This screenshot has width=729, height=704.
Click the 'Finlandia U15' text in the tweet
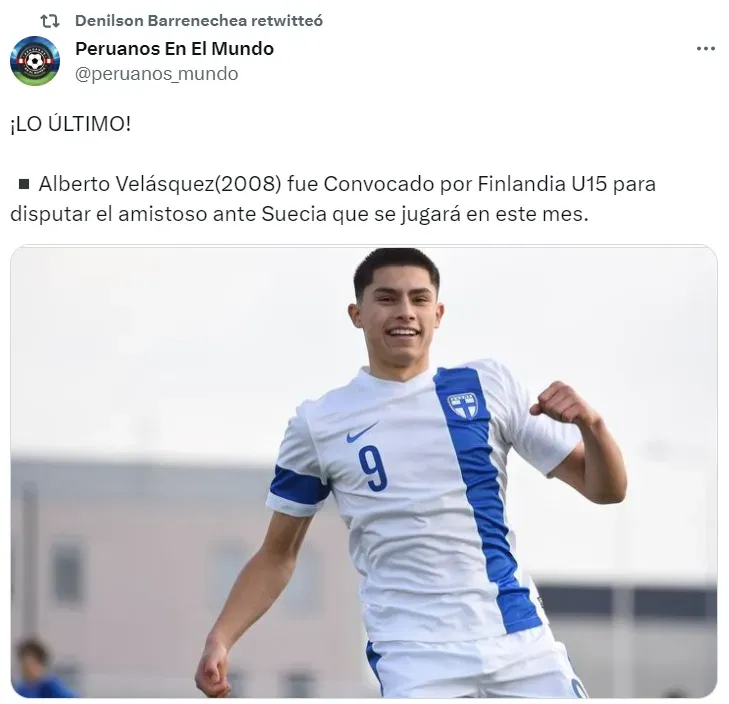[542, 184]
